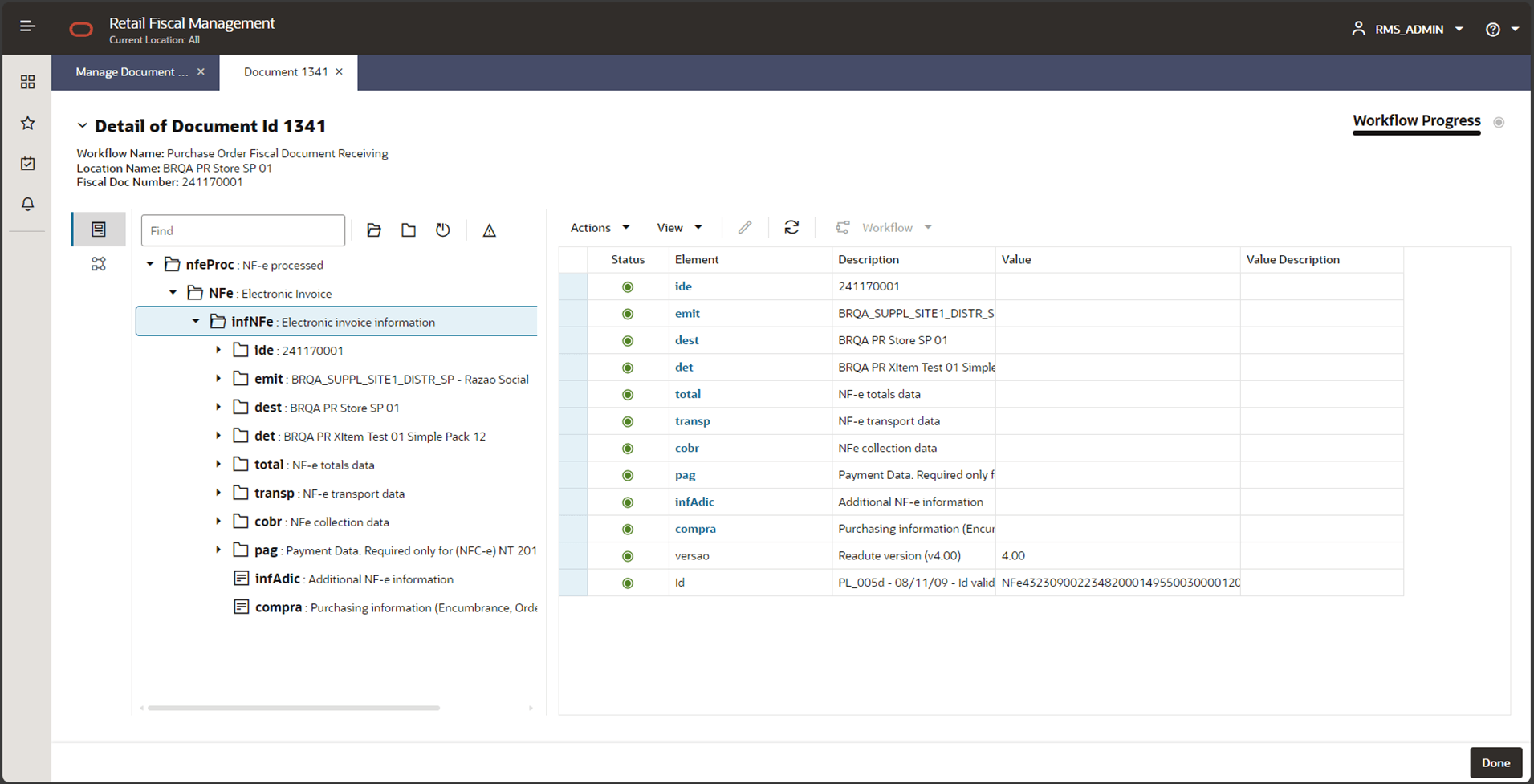Open the Tasks grid icon in sidebar
The height and width of the screenshot is (784, 1534).
tap(28, 82)
